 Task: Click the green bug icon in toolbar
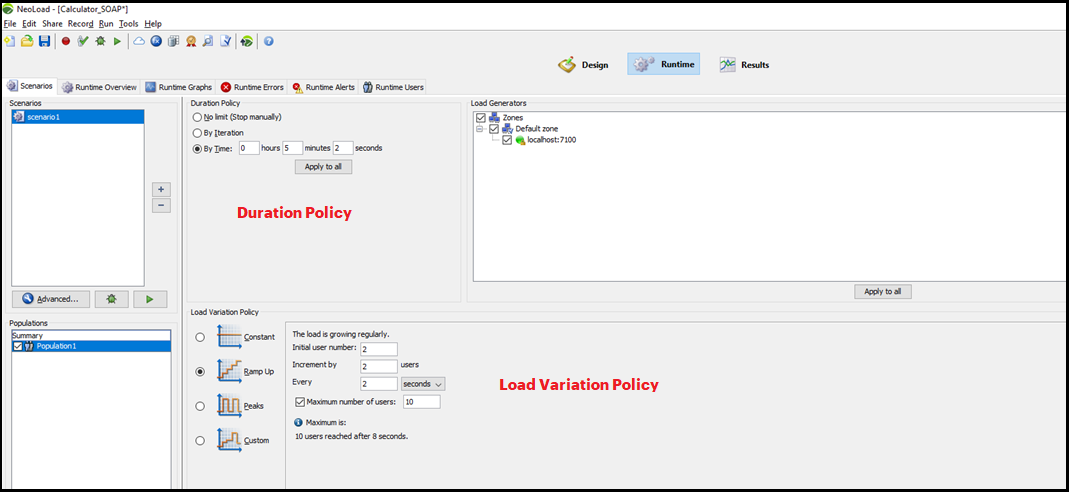(100, 42)
